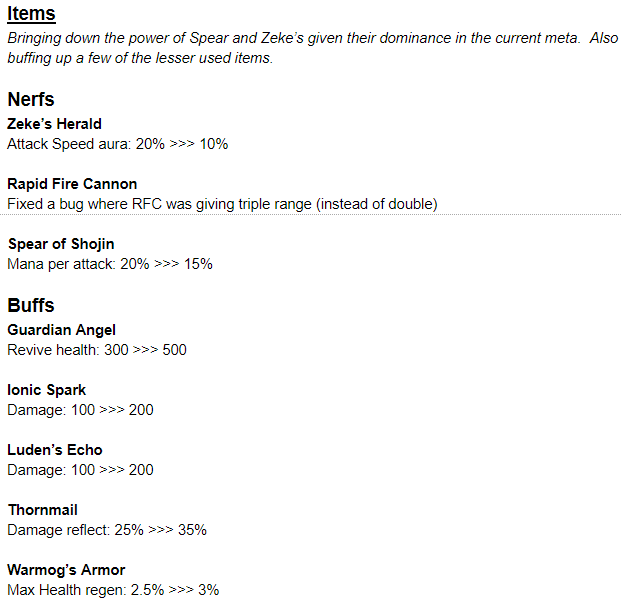Select the Spear of Shojin item title
Image resolution: width=622 pixels, height=604 pixels.
click(61, 244)
